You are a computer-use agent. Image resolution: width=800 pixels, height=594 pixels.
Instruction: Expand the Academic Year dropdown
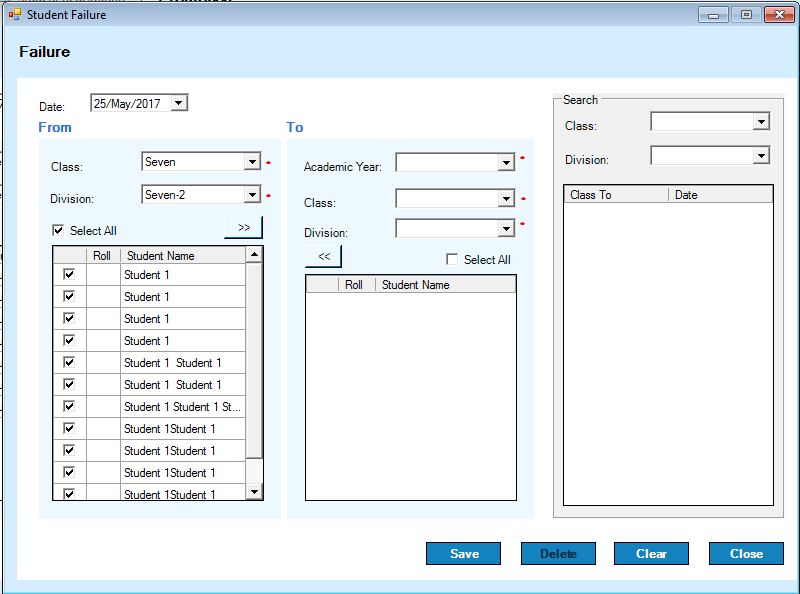506,163
